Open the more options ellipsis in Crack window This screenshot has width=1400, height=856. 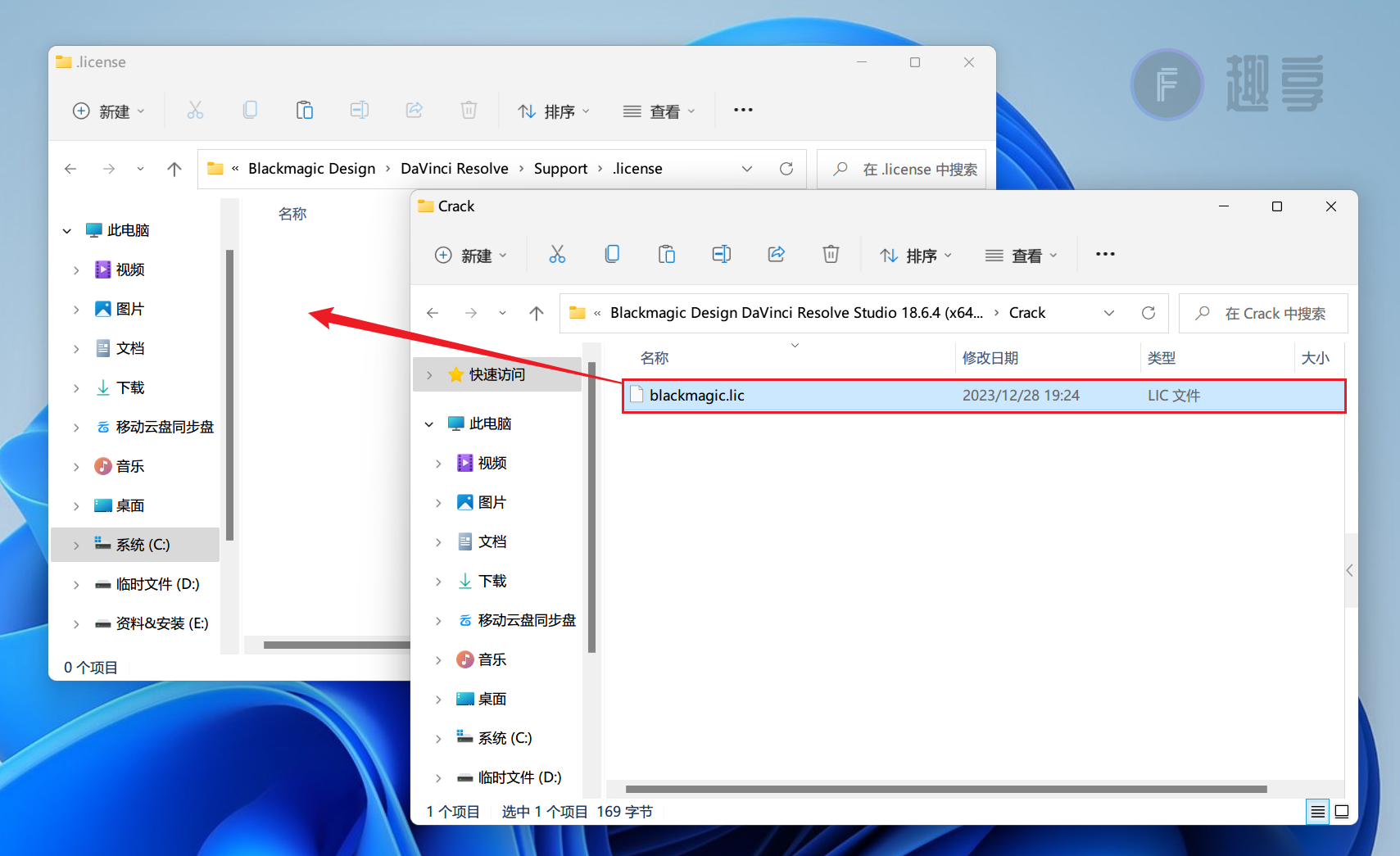[1105, 255]
